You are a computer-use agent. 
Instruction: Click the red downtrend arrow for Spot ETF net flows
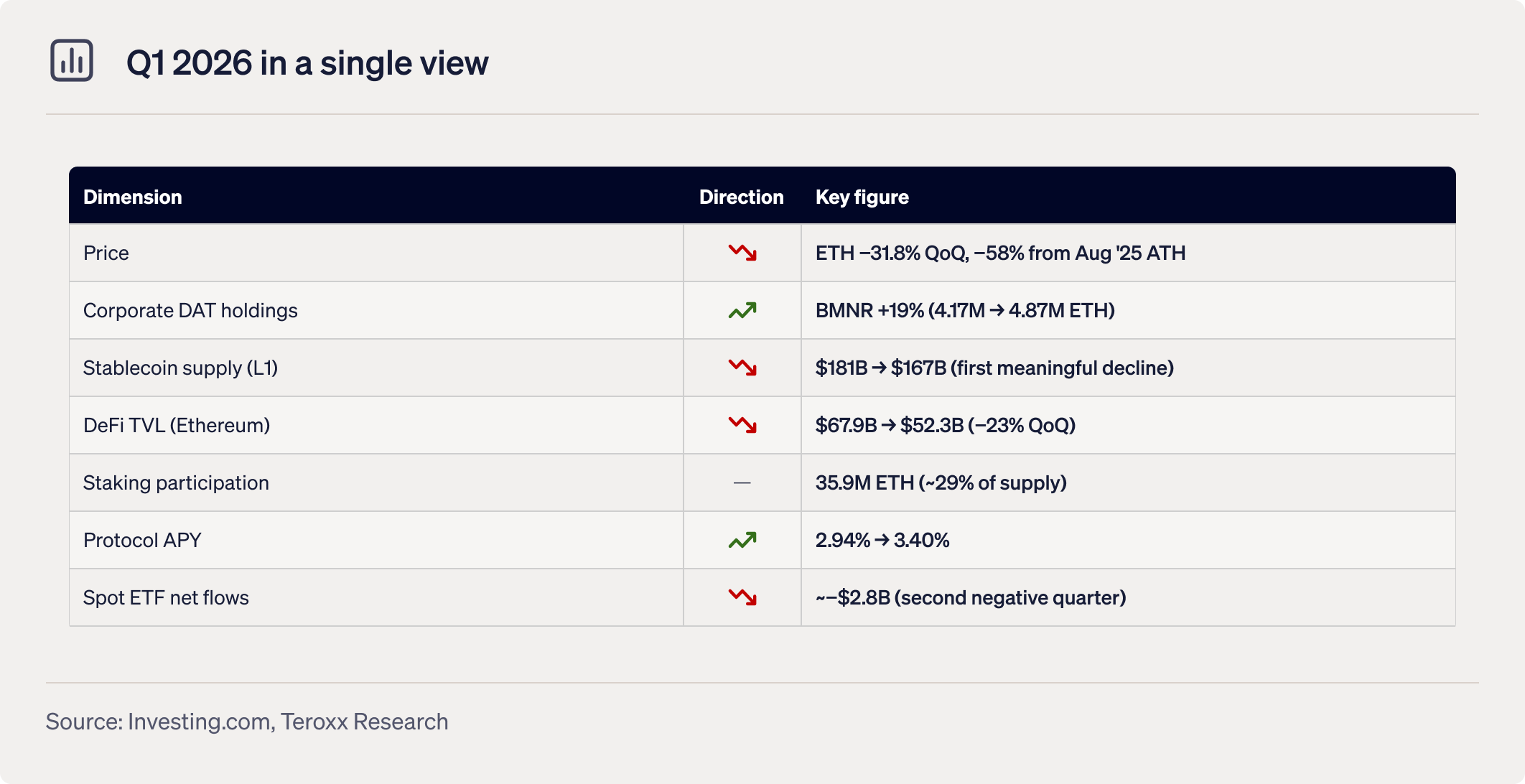pyautogui.click(x=742, y=597)
